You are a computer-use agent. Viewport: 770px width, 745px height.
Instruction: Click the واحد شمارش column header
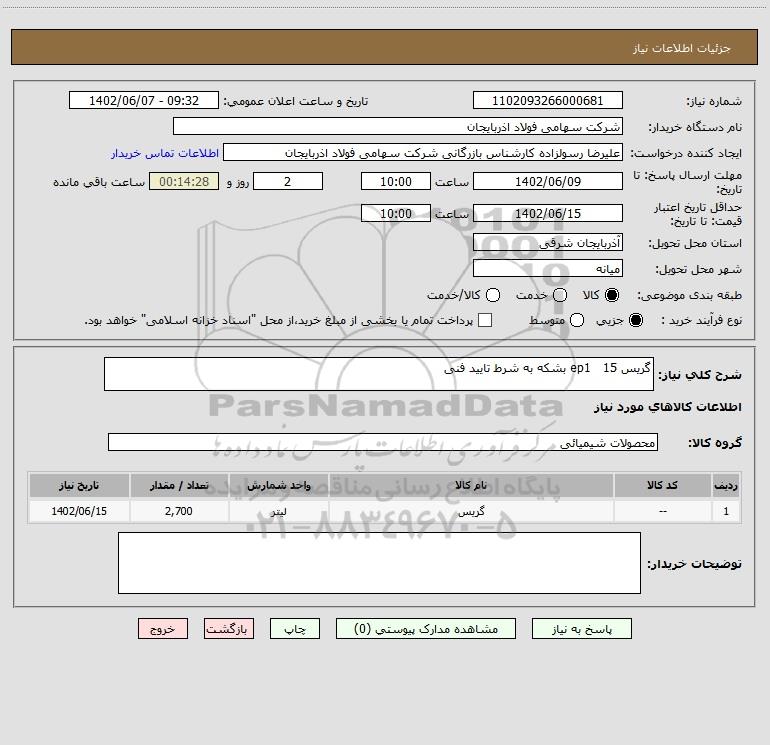click(278, 485)
